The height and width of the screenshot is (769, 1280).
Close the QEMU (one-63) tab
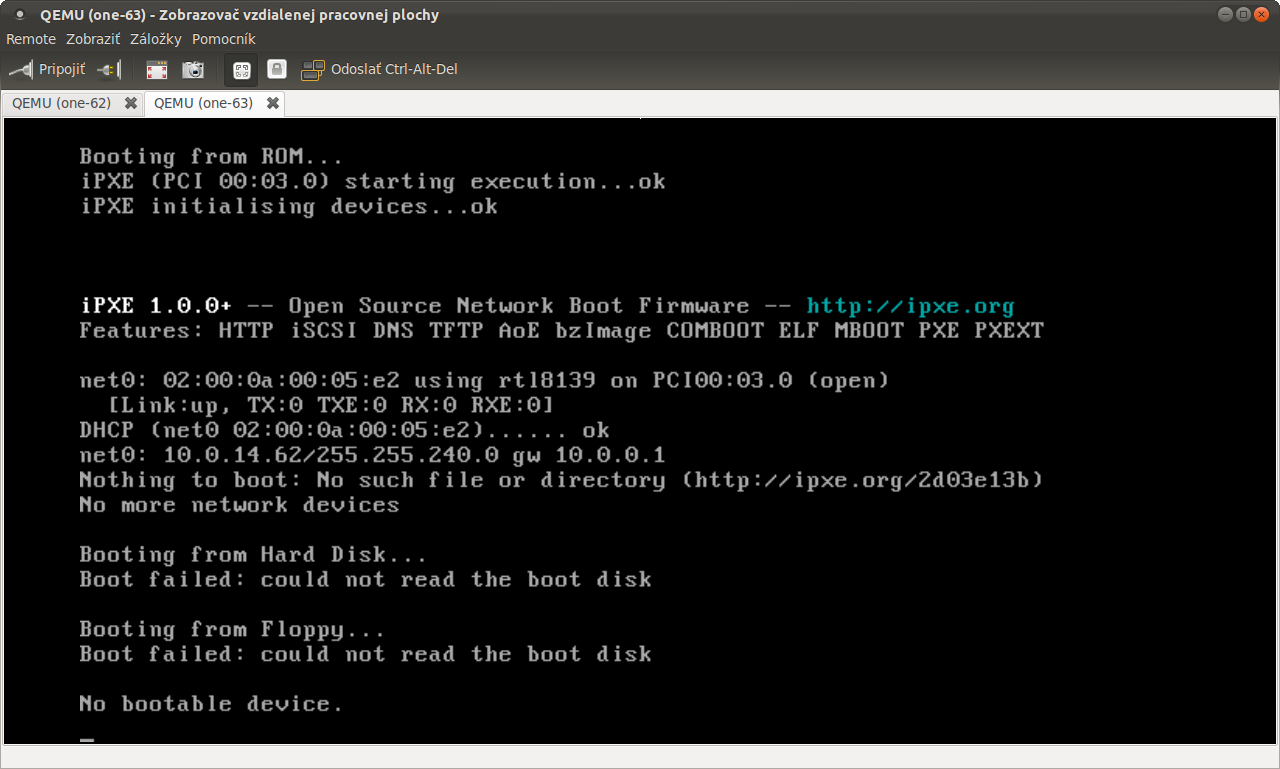[272, 103]
